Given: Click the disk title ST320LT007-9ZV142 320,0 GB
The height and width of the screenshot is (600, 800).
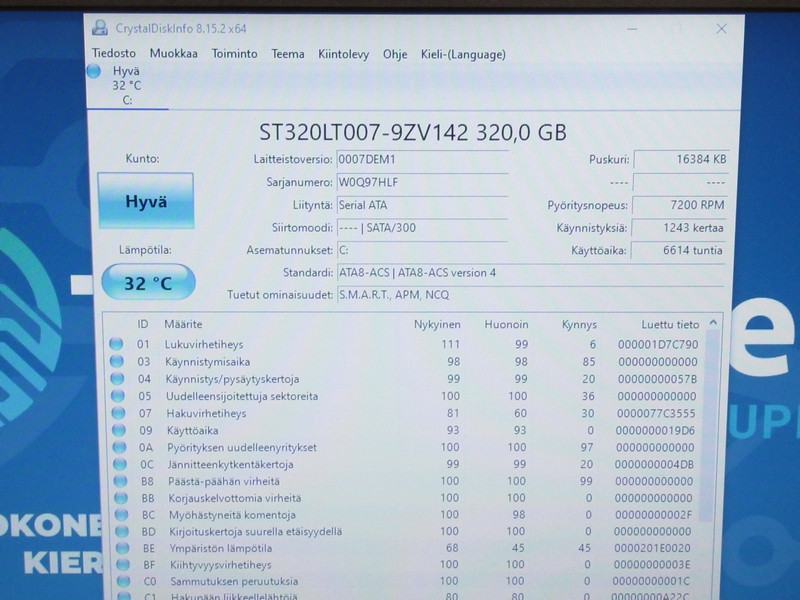Looking at the screenshot, I should [413, 133].
